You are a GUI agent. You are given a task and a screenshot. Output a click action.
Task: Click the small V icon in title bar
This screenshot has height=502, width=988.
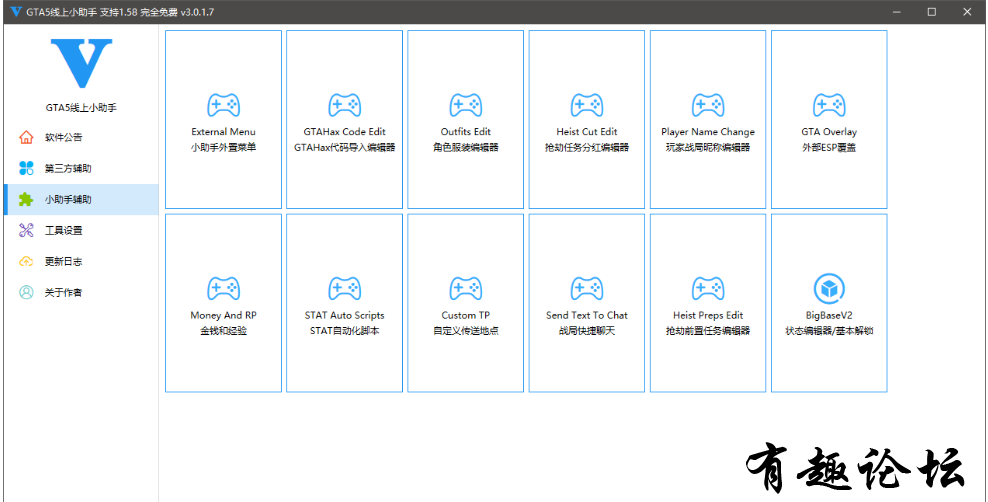16,11
